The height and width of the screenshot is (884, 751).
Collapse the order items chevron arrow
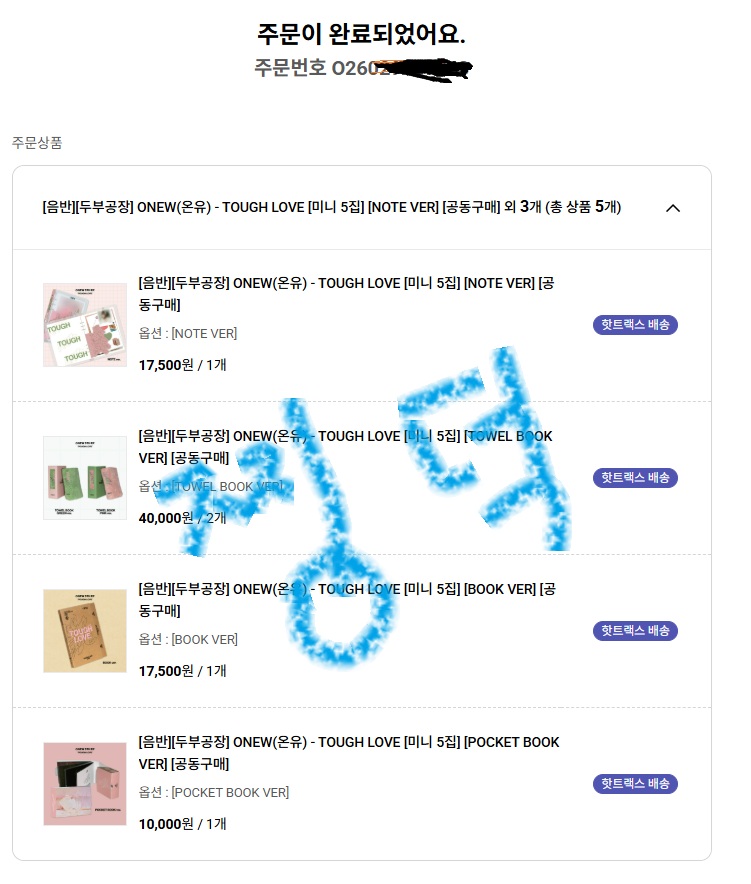point(673,208)
